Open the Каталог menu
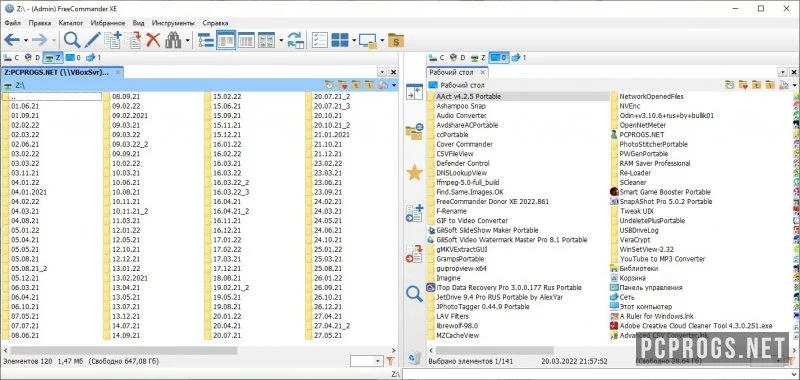Viewport: 800px width, 380px height. pos(71,23)
